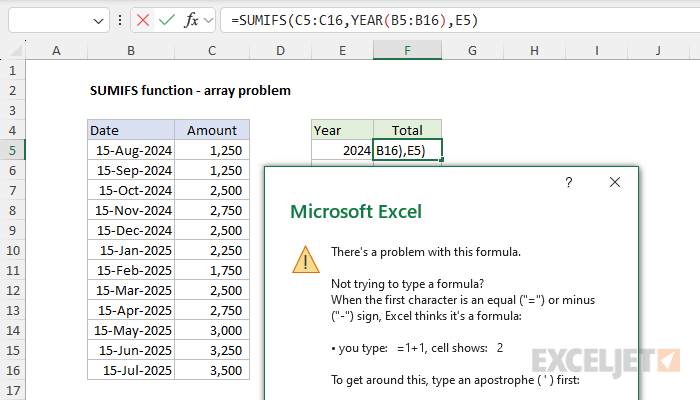The height and width of the screenshot is (400, 700).
Task: Select cell containing year 2024
Action: [x=342, y=150]
